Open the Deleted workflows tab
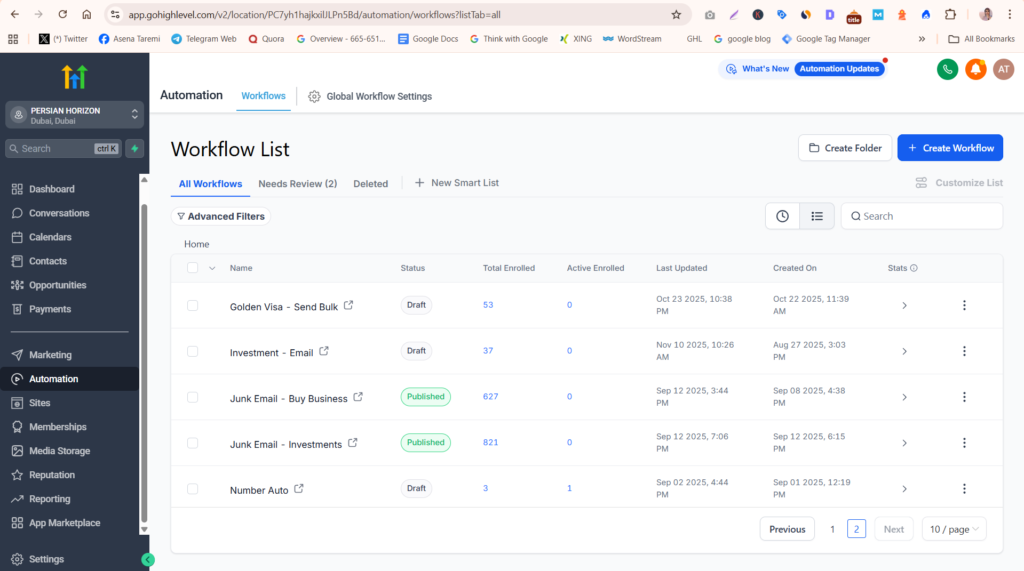The image size is (1024, 571). tap(370, 184)
